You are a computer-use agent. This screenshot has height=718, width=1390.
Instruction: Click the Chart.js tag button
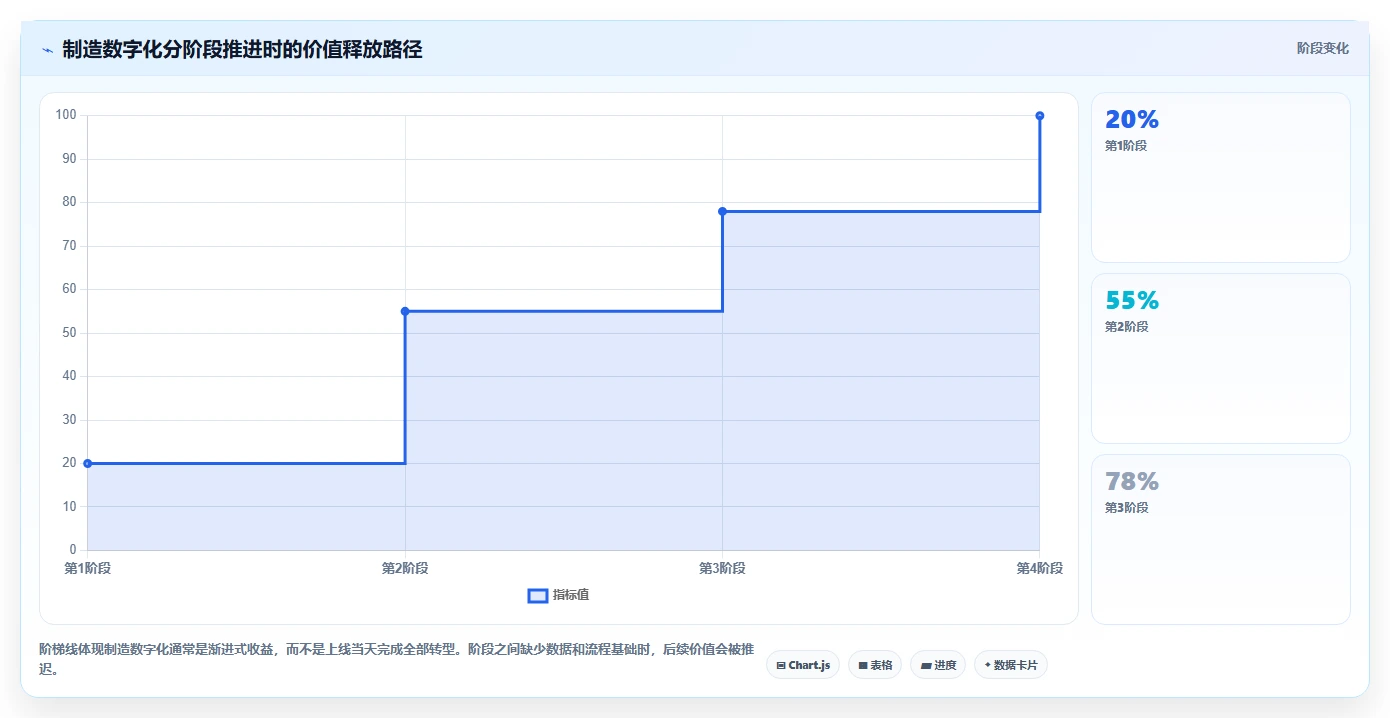pyautogui.click(x=803, y=665)
